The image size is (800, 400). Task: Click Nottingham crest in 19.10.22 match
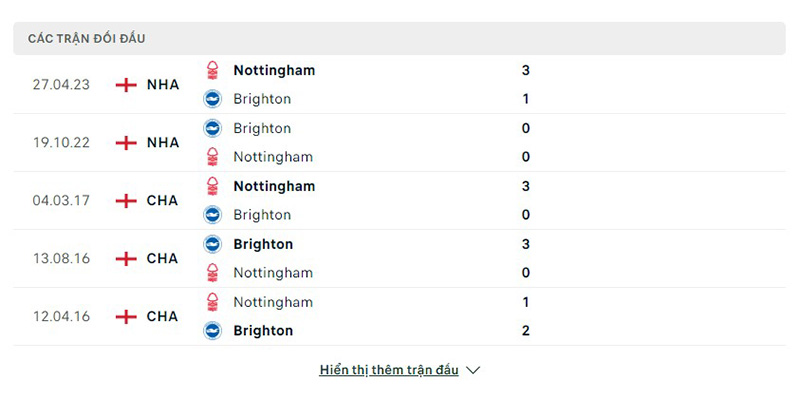pos(212,157)
